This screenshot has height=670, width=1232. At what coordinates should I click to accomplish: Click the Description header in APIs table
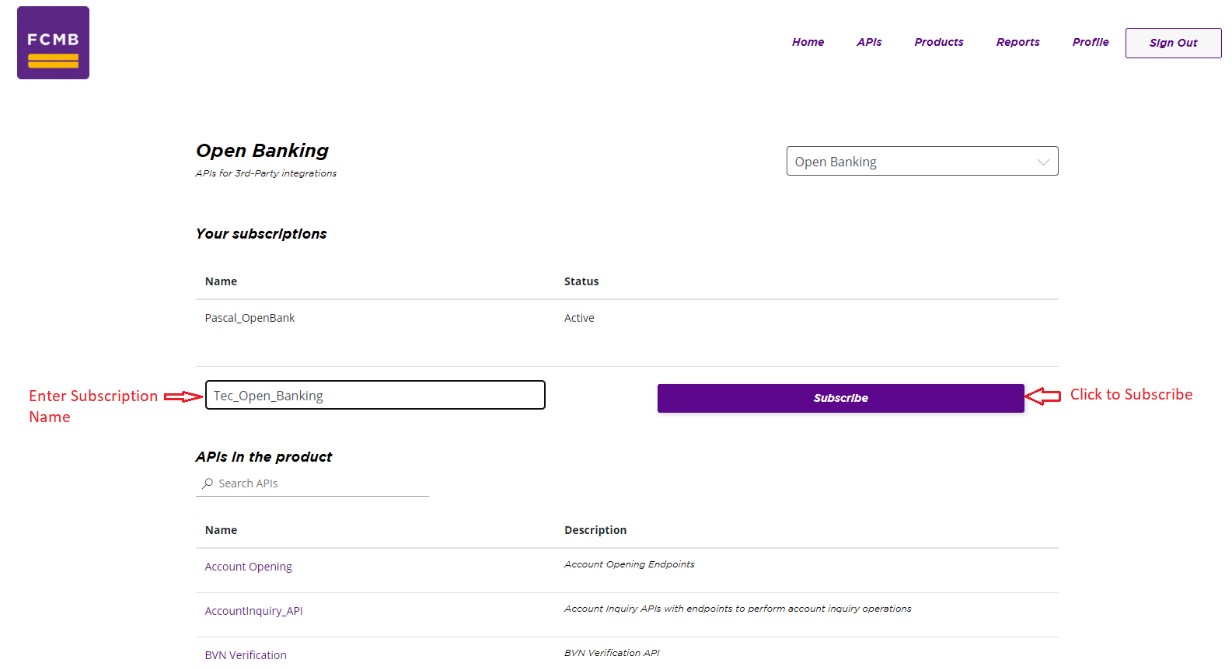595,530
